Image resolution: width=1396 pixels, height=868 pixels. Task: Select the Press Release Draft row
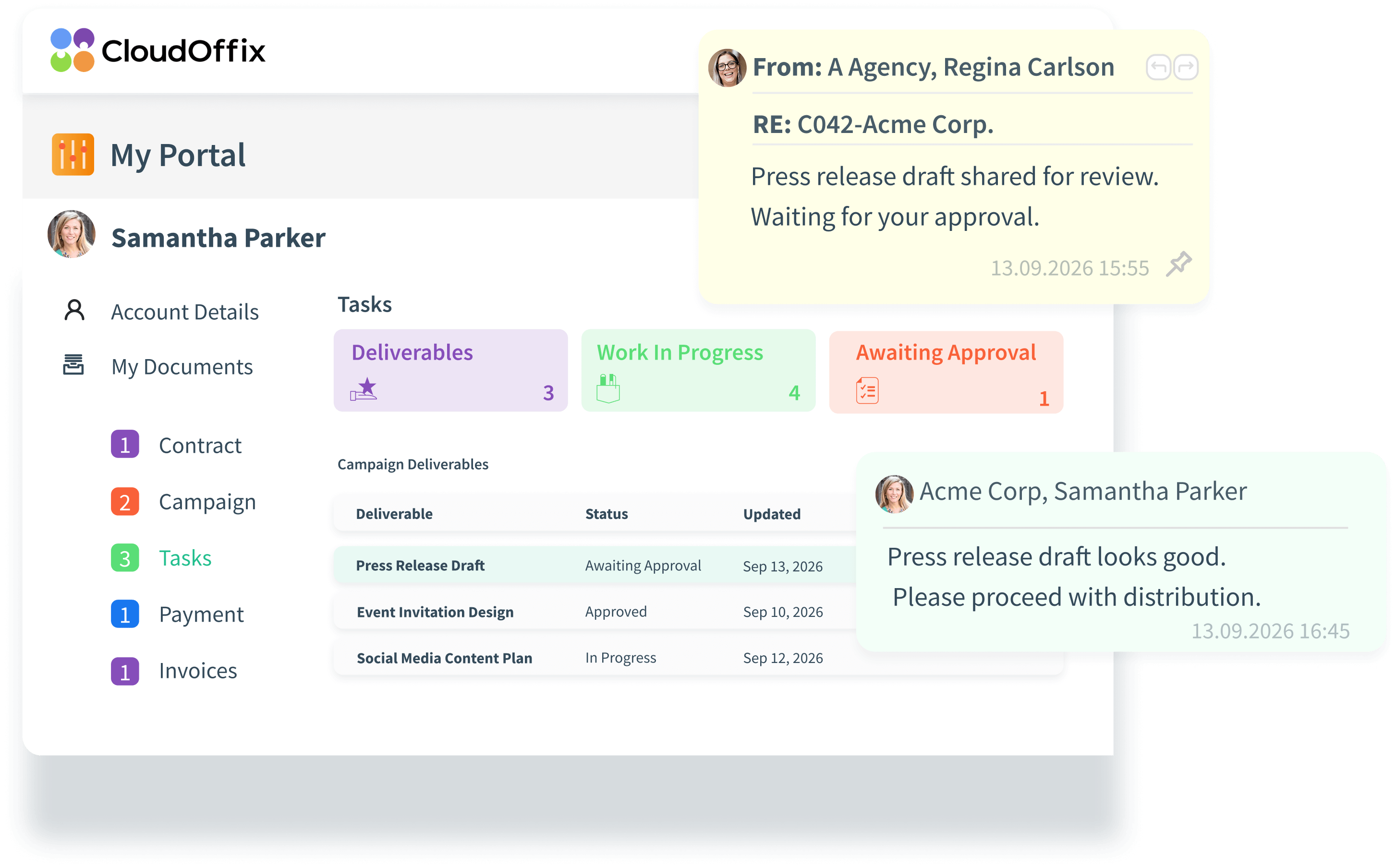click(420, 566)
